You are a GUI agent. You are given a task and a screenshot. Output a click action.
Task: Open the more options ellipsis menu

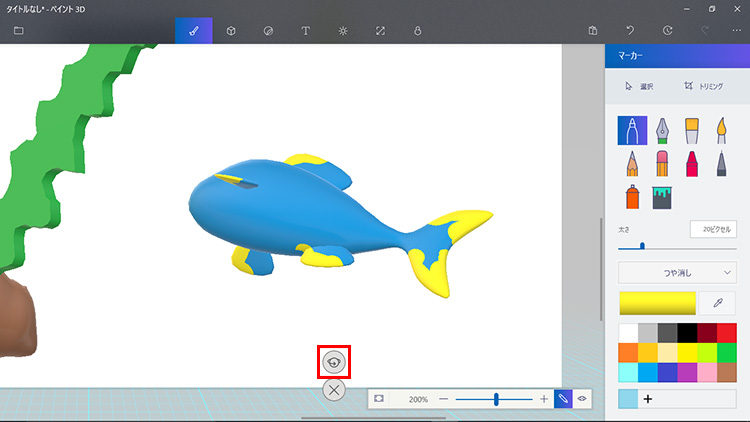pos(737,30)
